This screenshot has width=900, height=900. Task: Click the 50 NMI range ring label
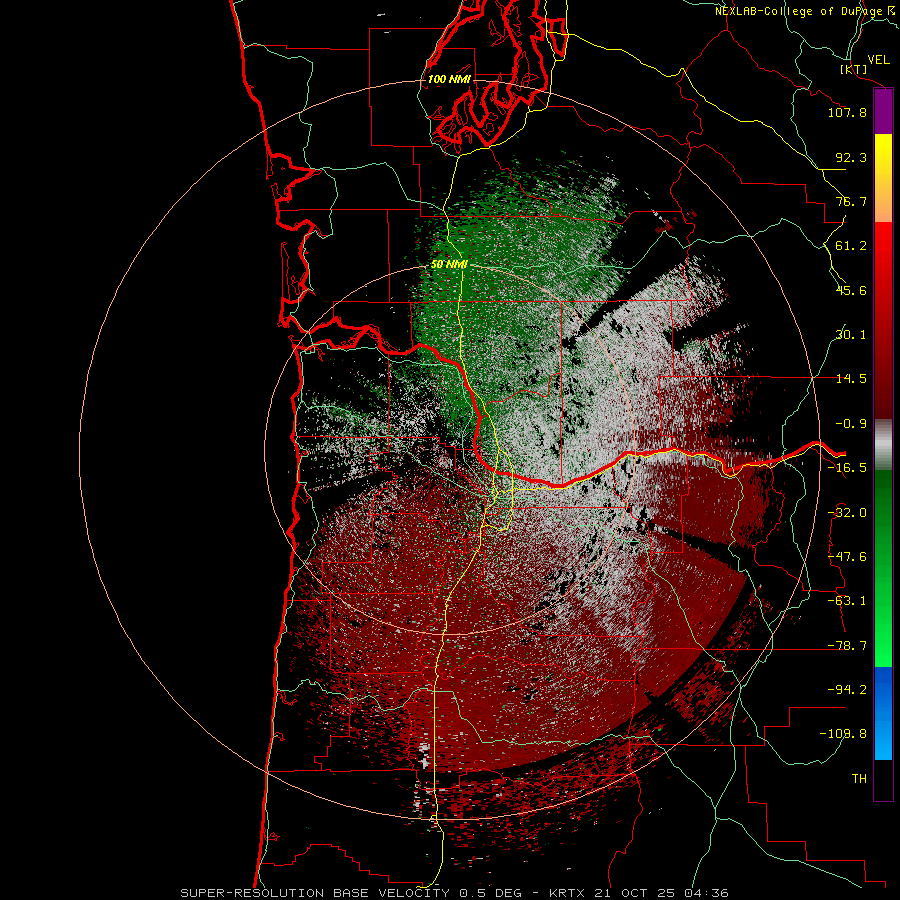point(449,264)
